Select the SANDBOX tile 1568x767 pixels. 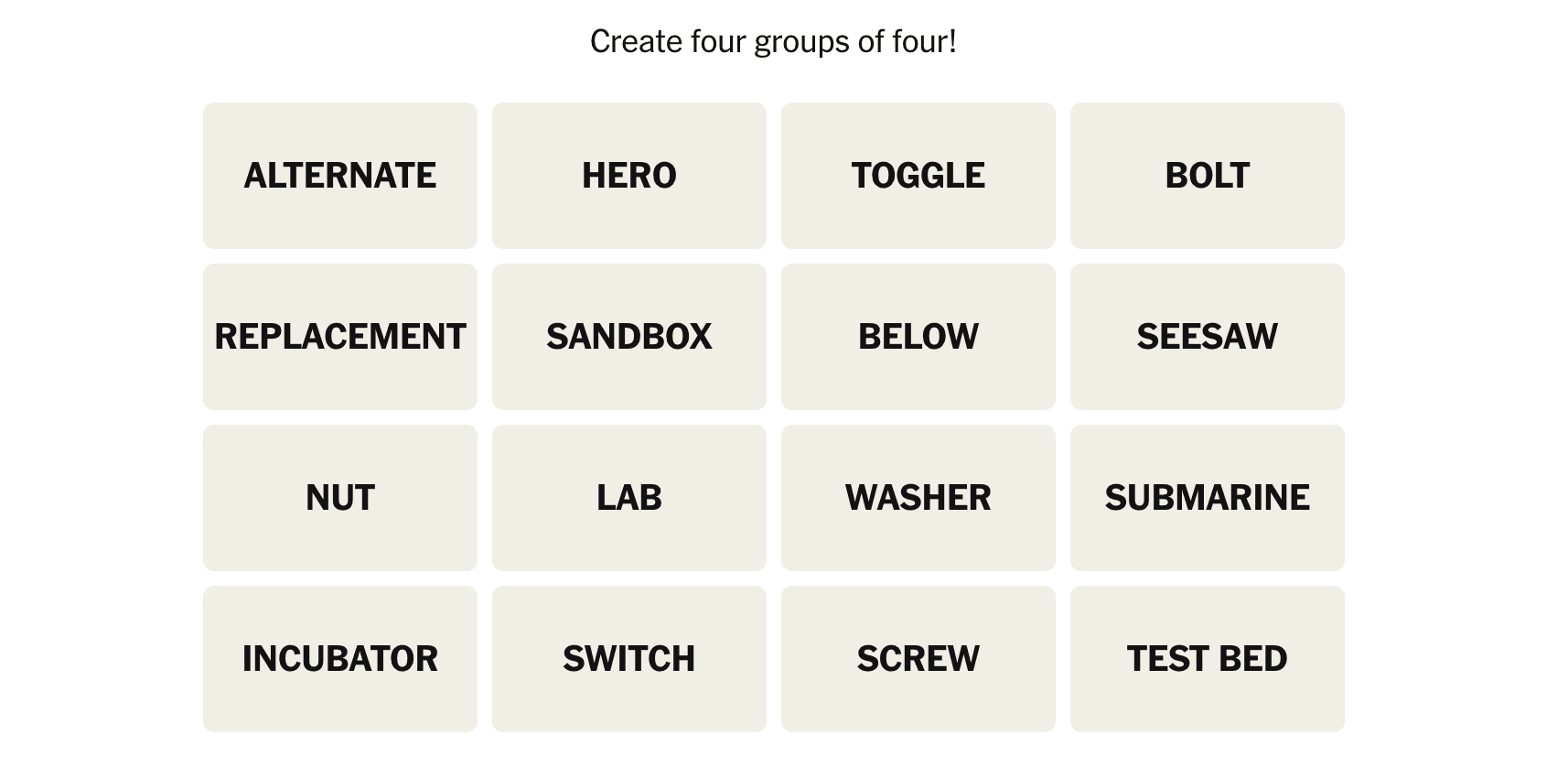coord(628,337)
